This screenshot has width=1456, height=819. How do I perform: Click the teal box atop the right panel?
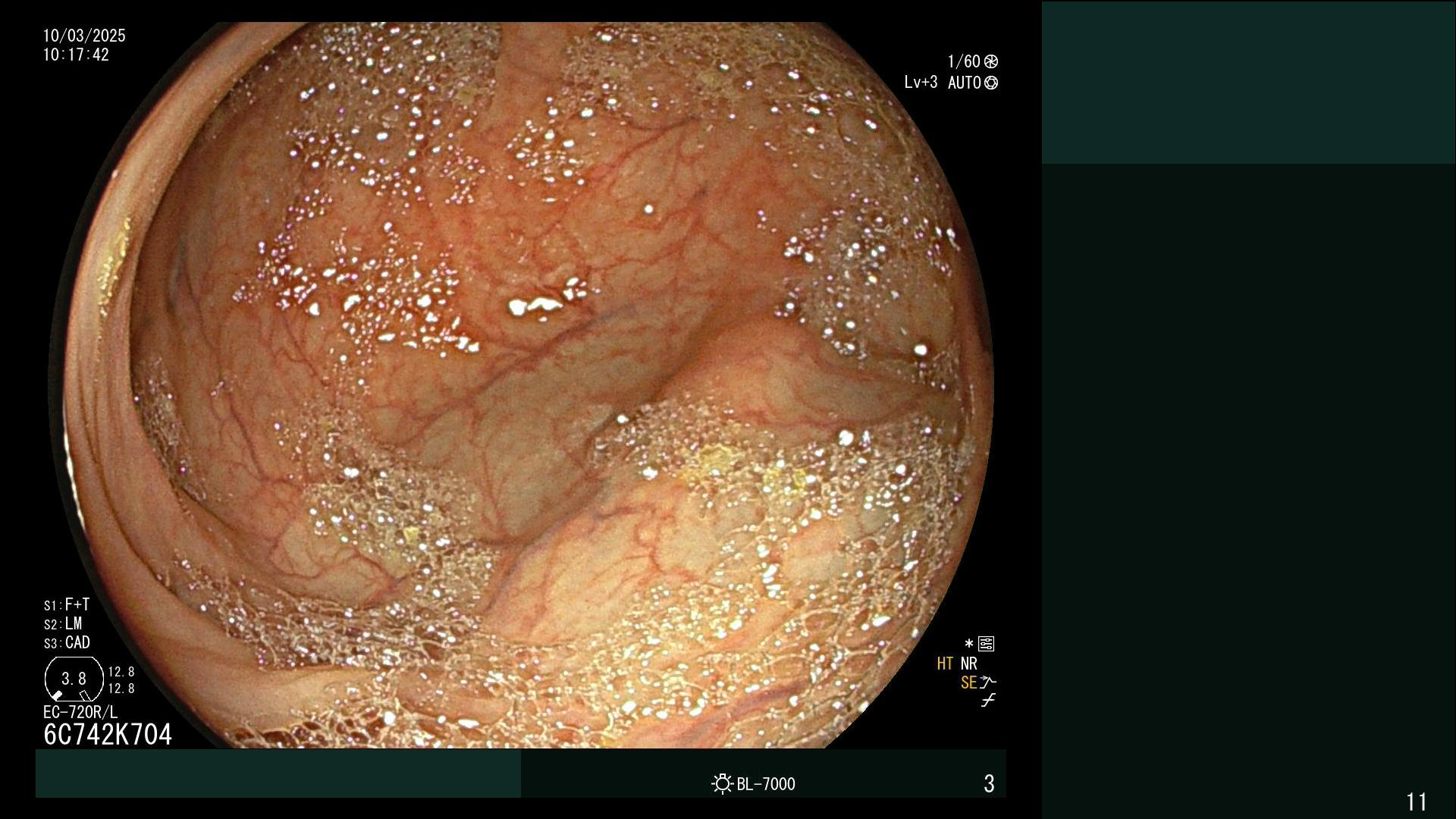[x=1248, y=83]
